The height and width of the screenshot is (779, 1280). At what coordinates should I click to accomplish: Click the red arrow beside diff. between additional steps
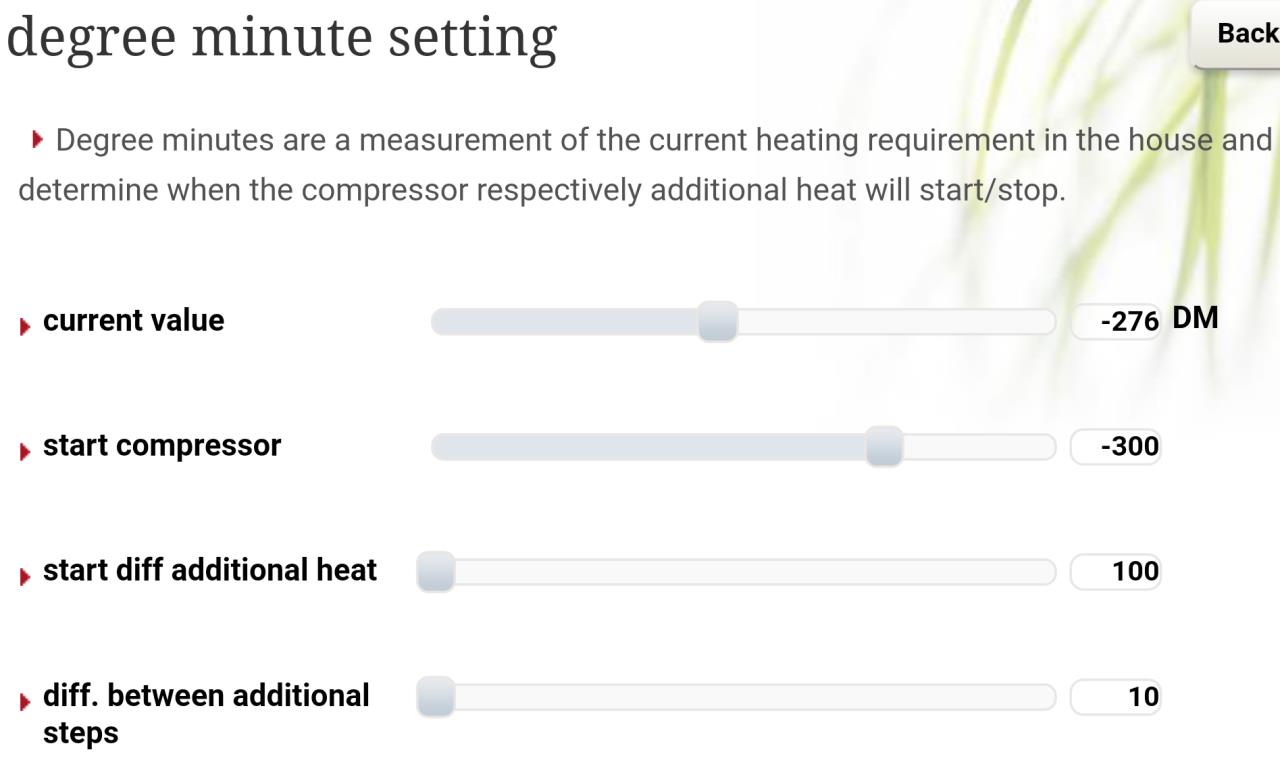25,700
